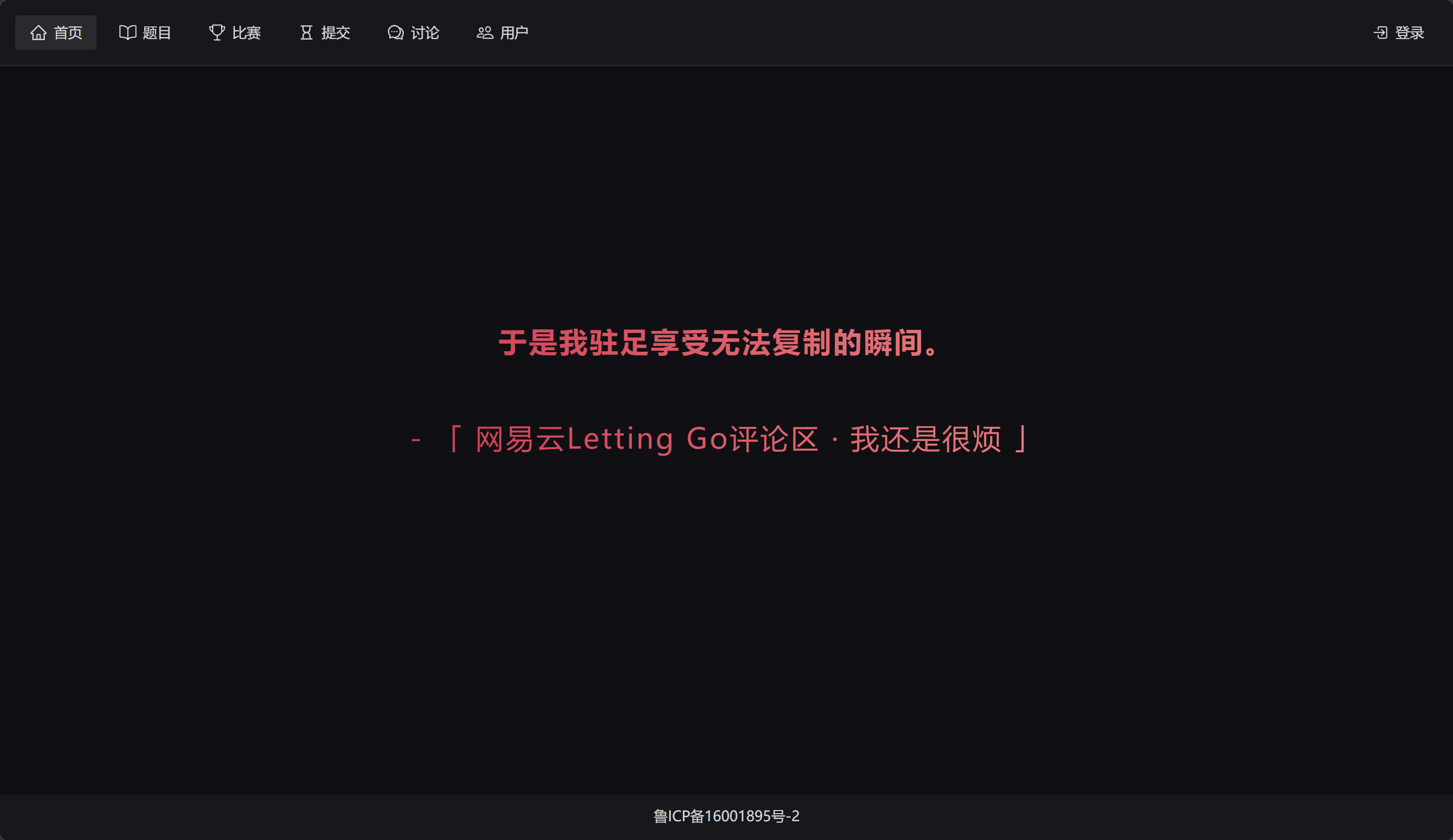Image resolution: width=1453 pixels, height=840 pixels.
Task: Click the login arrow icon
Action: 1380,33
